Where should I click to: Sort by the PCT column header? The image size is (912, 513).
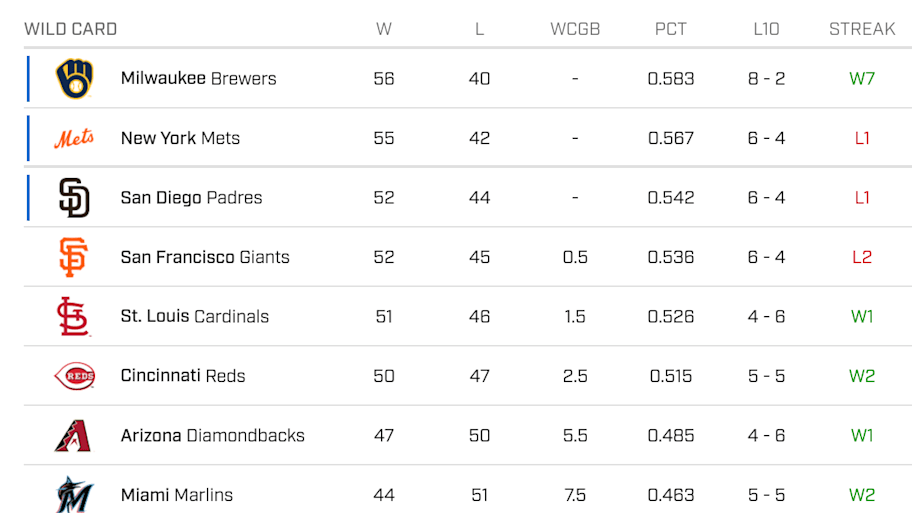click(671, 29)
